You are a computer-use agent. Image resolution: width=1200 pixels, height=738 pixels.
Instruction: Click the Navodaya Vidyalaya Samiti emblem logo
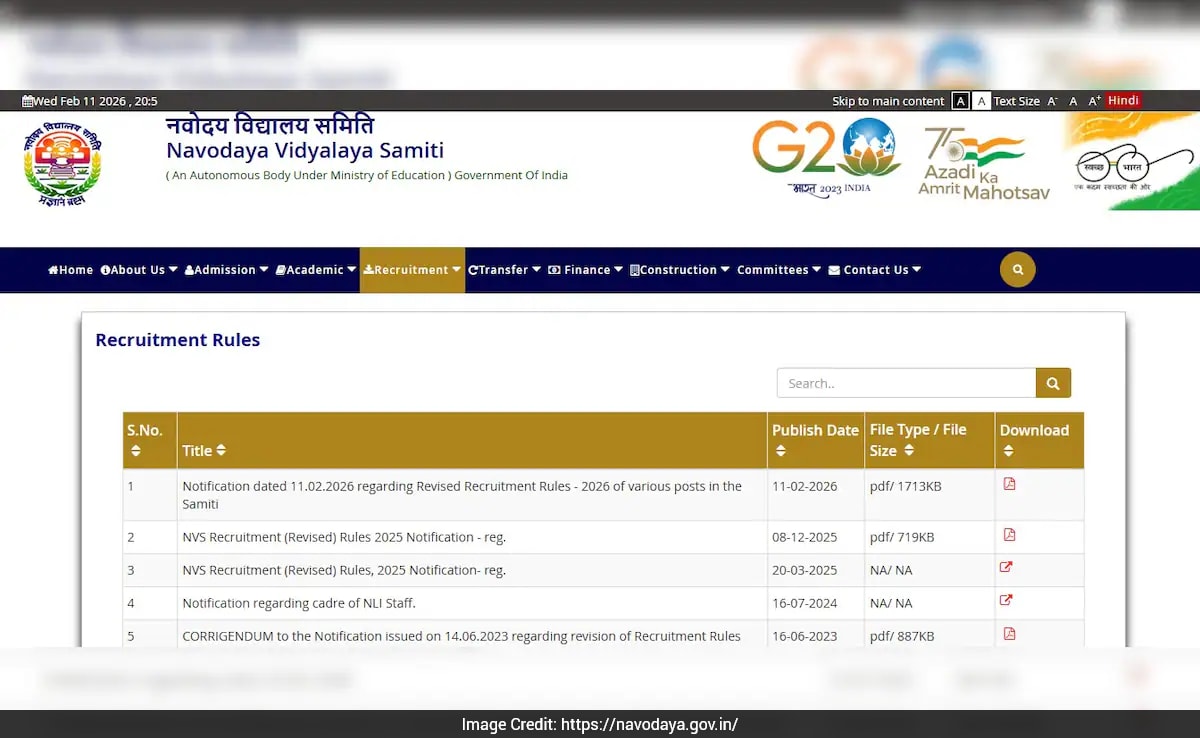tap(62, 163)
